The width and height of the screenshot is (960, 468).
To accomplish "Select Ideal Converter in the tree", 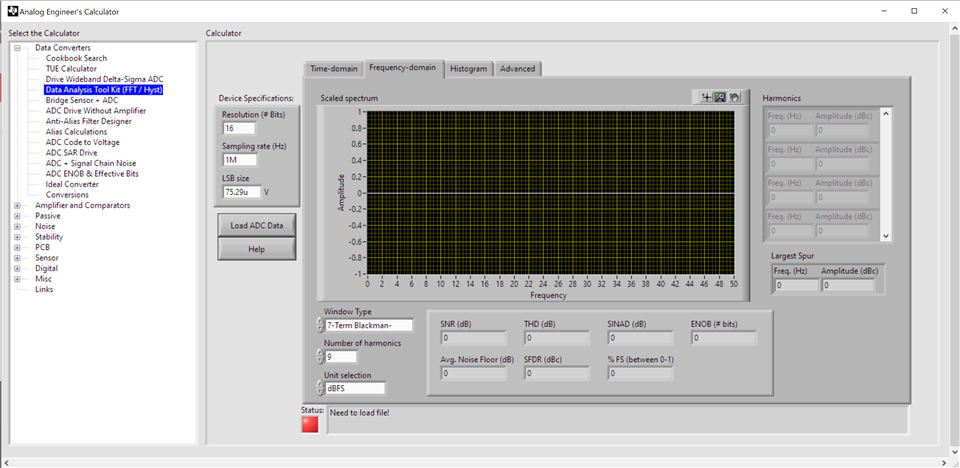I will (72, 184).
